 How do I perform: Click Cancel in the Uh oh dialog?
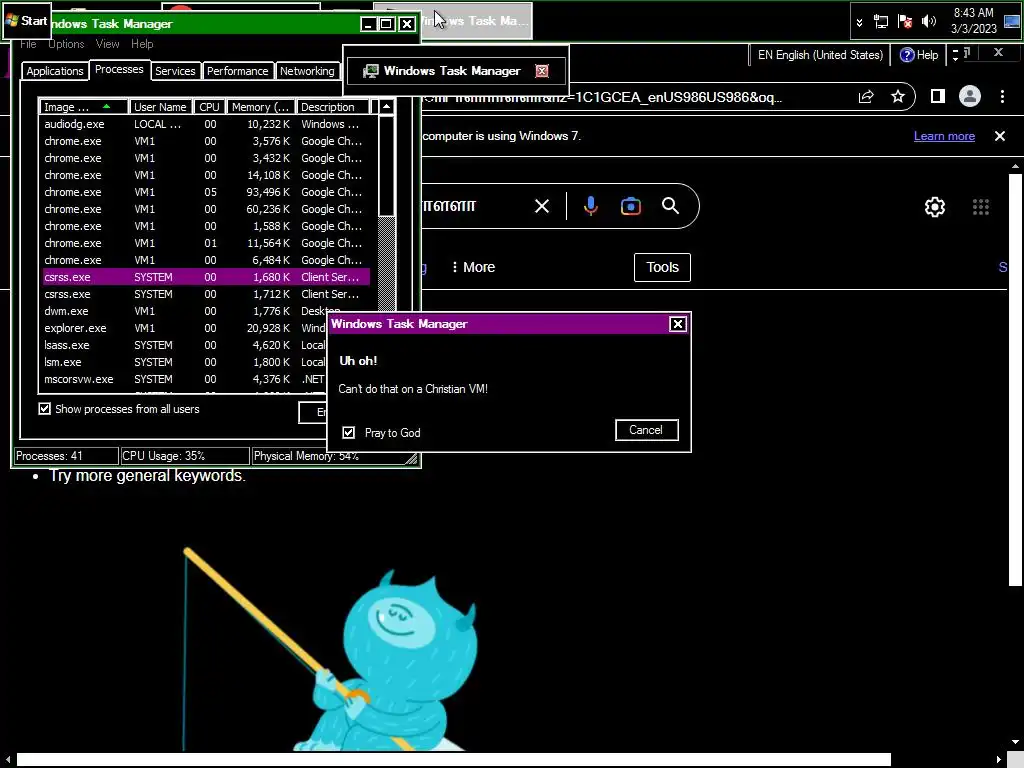(x=647, y=430)
